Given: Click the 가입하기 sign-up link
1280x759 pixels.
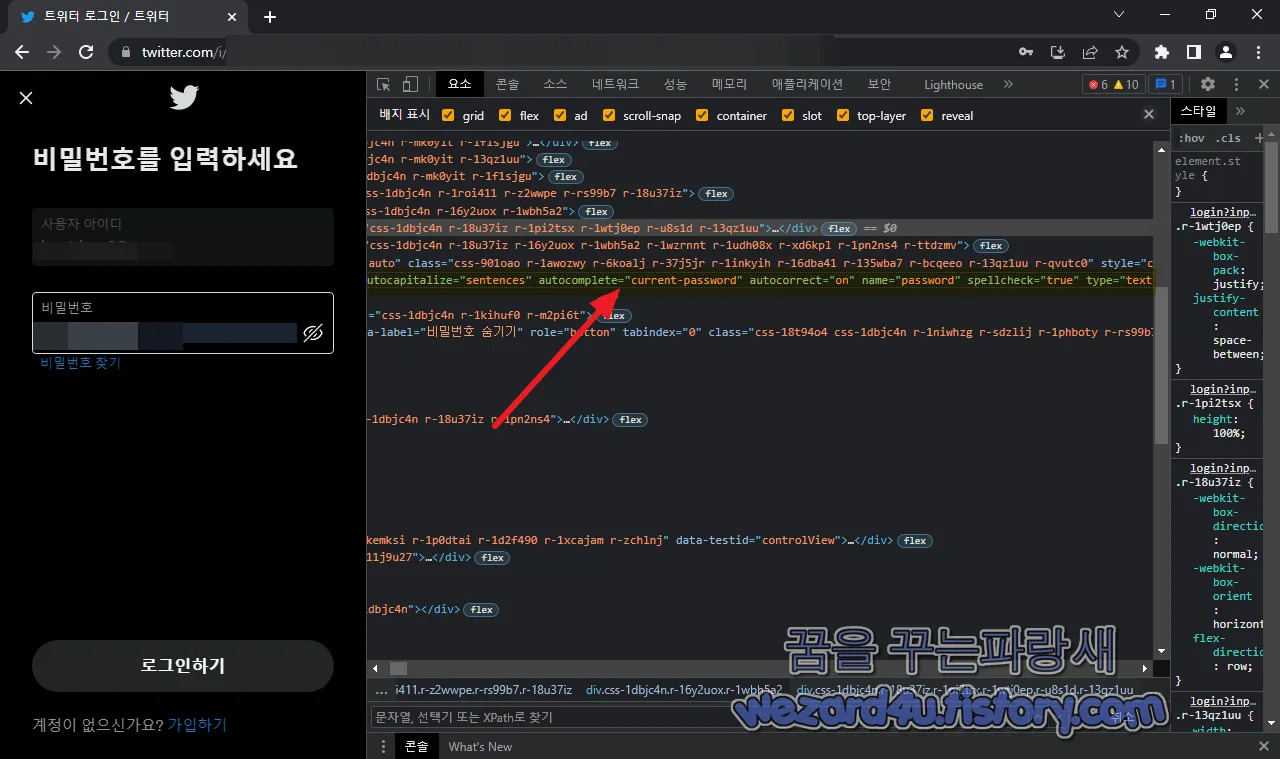Looking at the screenshot, I should pos(197,724).
